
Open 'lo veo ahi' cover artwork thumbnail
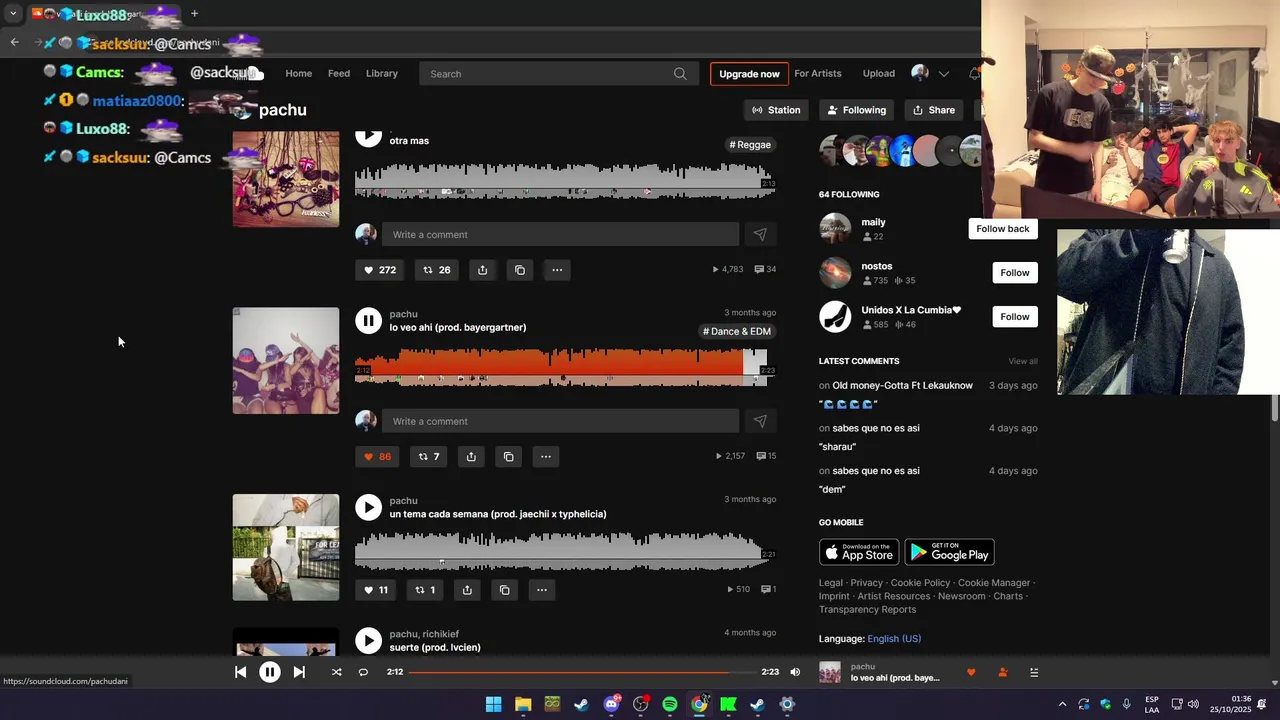click(x=286, y=360)
